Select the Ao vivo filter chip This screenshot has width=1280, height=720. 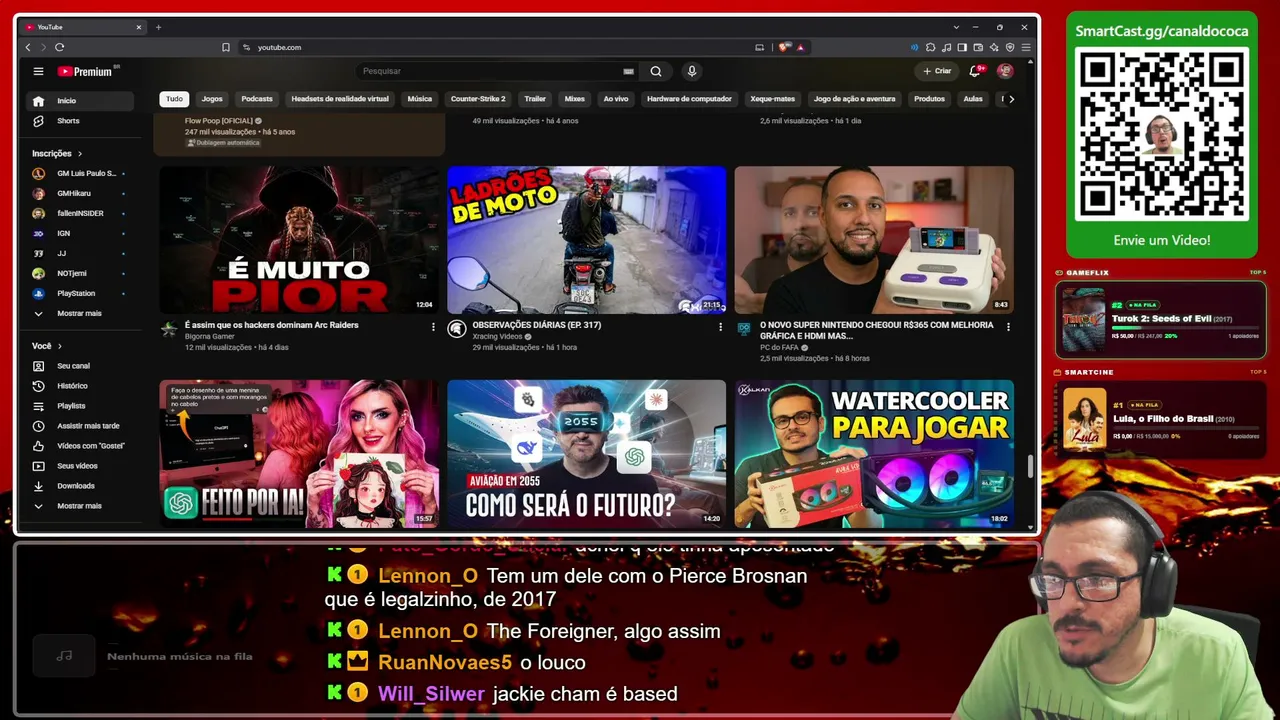pos(616,99)
